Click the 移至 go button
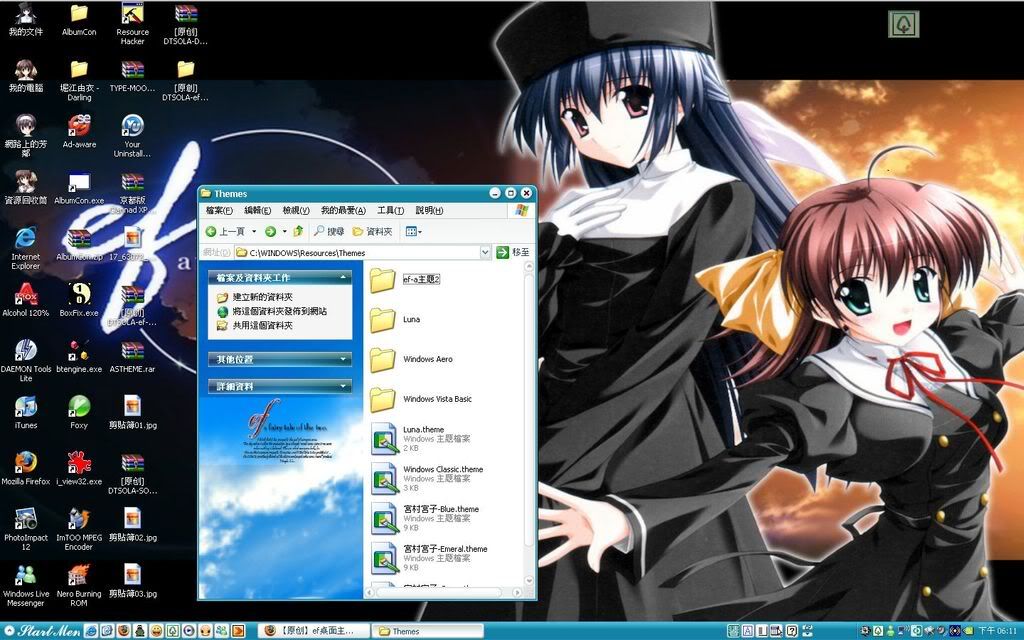1024x640 pixels. click(x=513, y=252)
